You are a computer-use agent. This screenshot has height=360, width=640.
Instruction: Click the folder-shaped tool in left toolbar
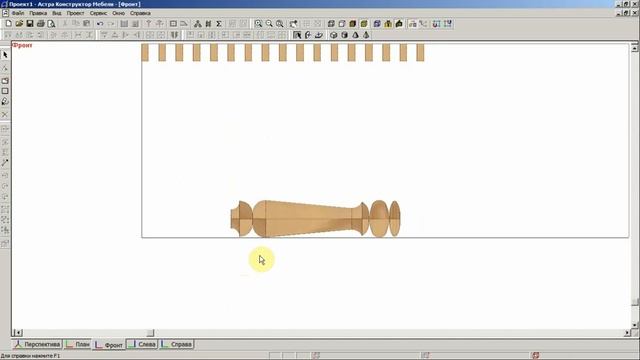[5, 80]
